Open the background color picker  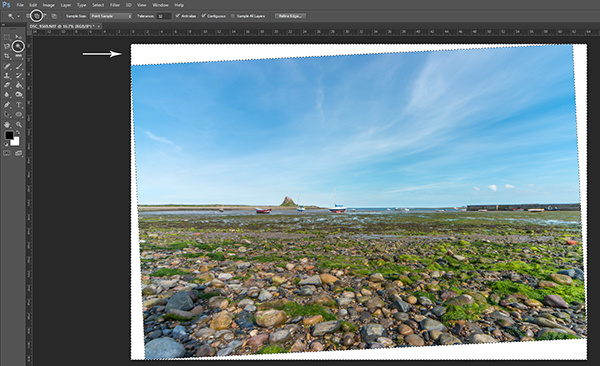[15, 142]
